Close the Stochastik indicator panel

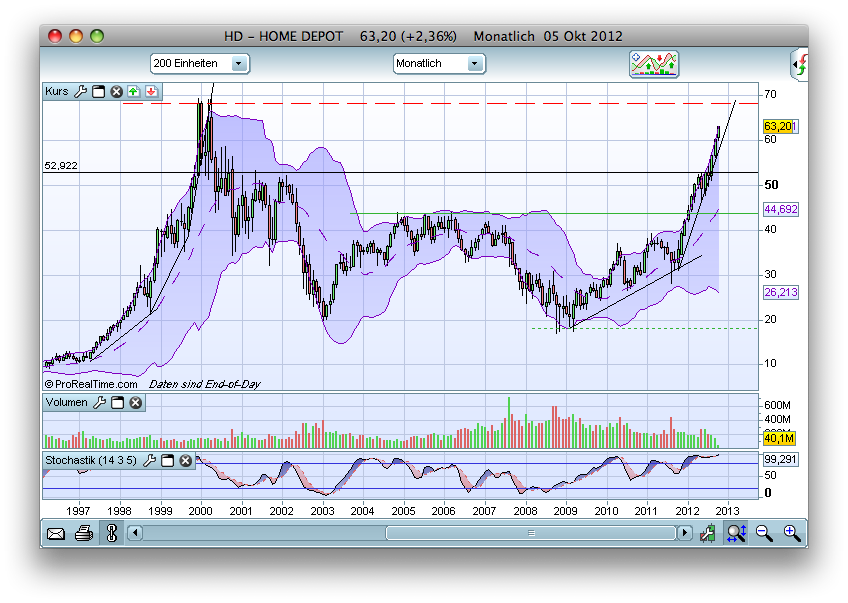point(186,461)
